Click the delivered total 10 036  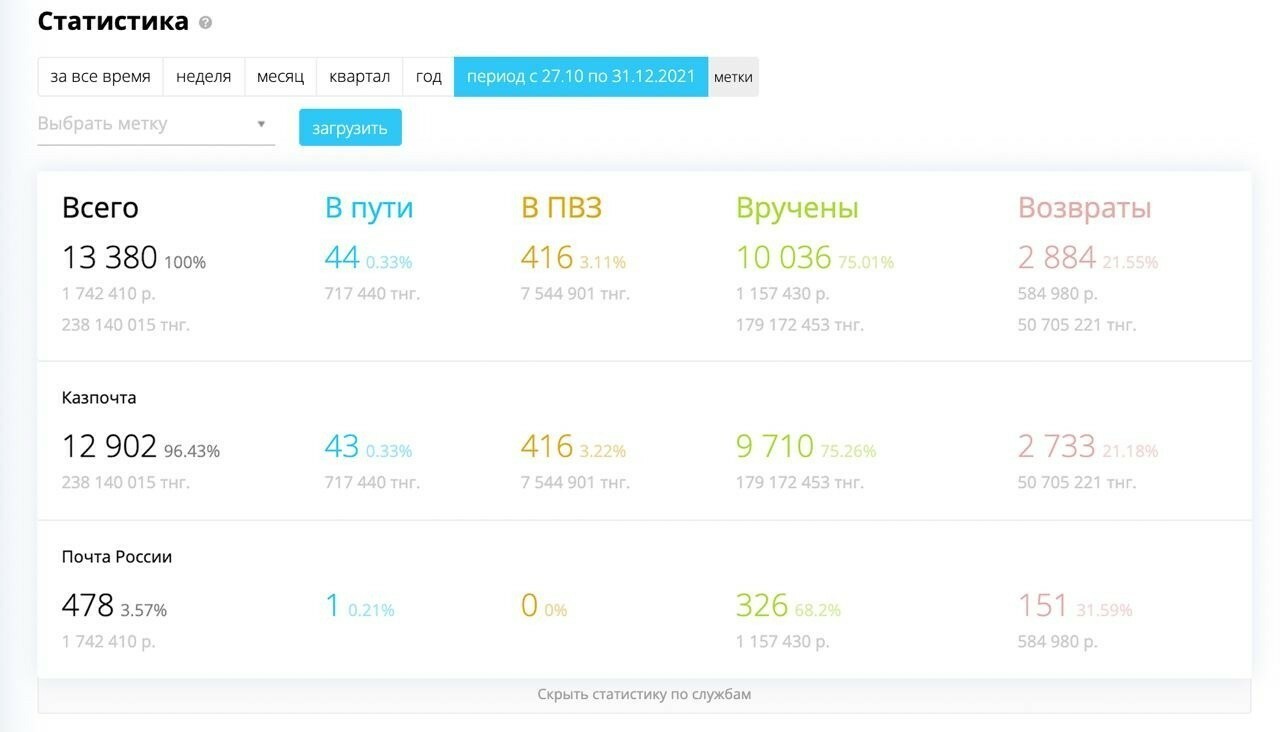coord(784,257)
